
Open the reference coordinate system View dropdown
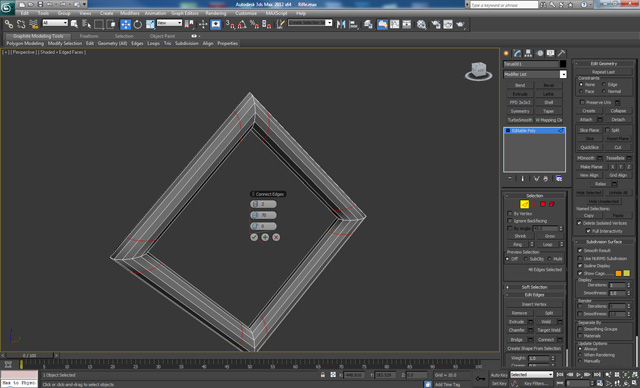coord(169,23)
